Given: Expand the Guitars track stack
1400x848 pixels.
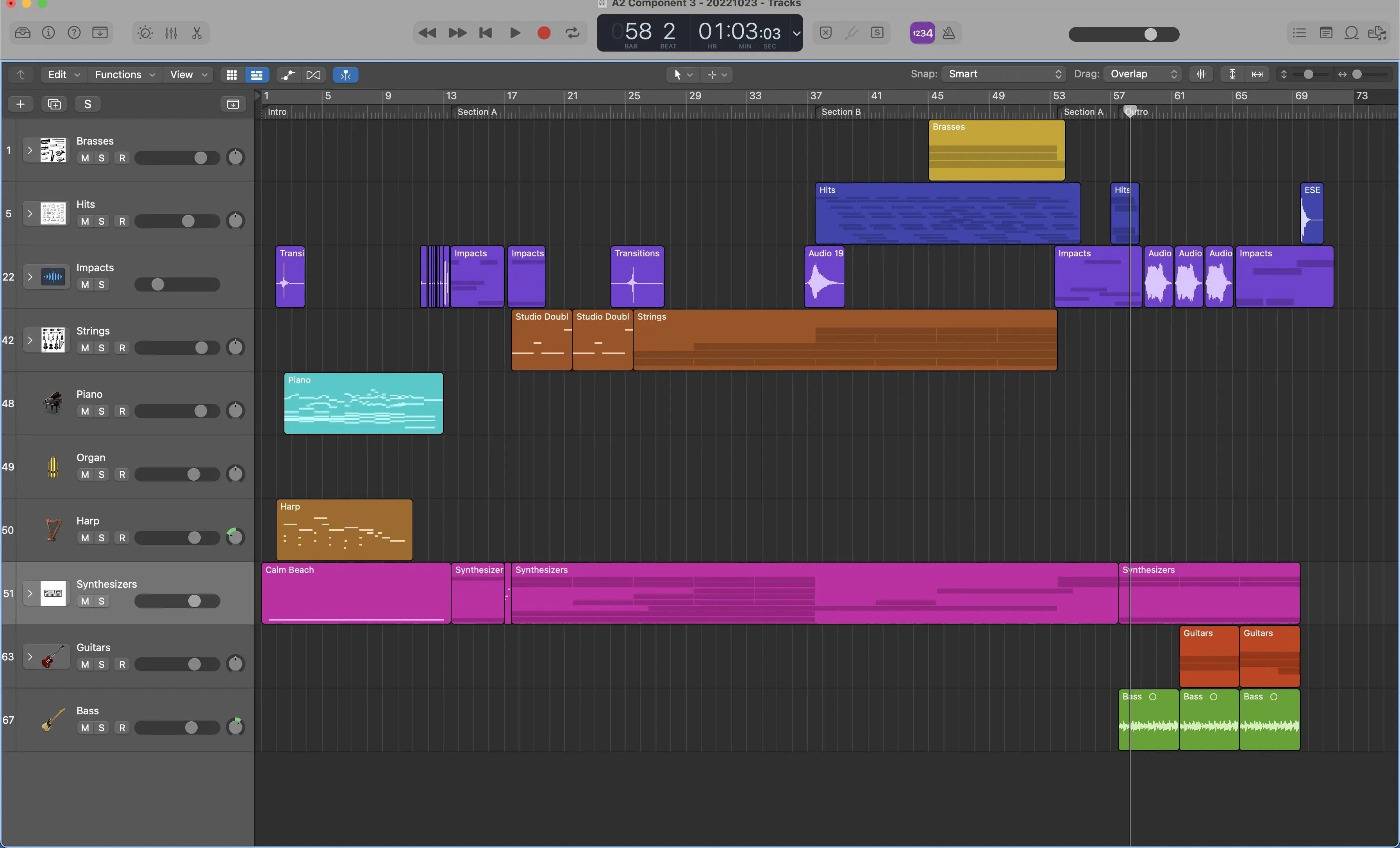Looking at the screenshot, I should click(30, 657).
